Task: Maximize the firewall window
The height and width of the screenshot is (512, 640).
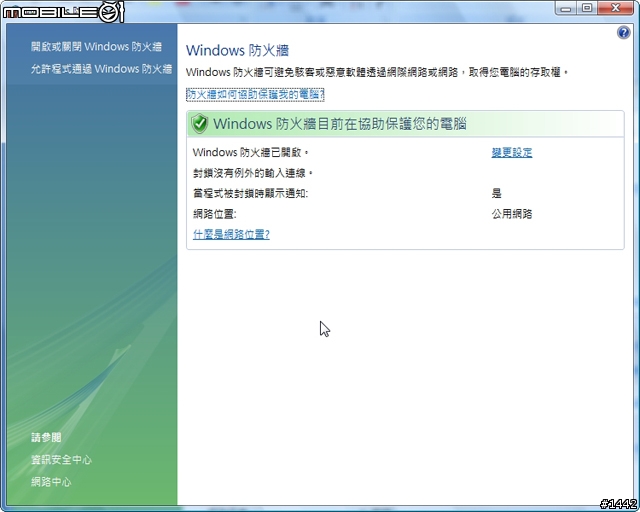Action: click(x=587, y=8)
